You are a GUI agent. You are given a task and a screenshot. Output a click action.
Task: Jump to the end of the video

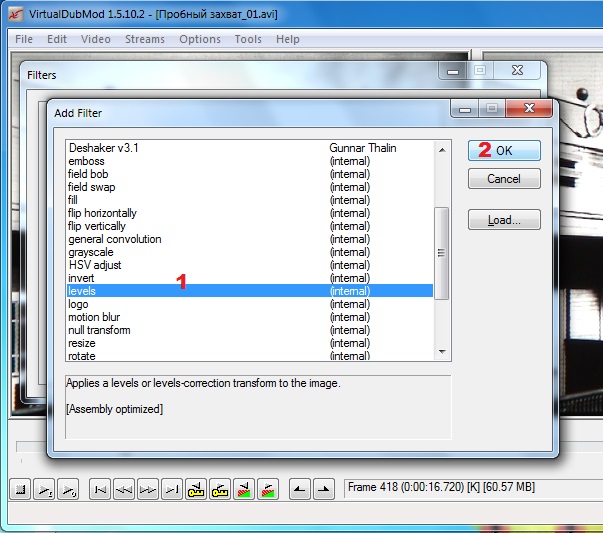pos(172,489)
